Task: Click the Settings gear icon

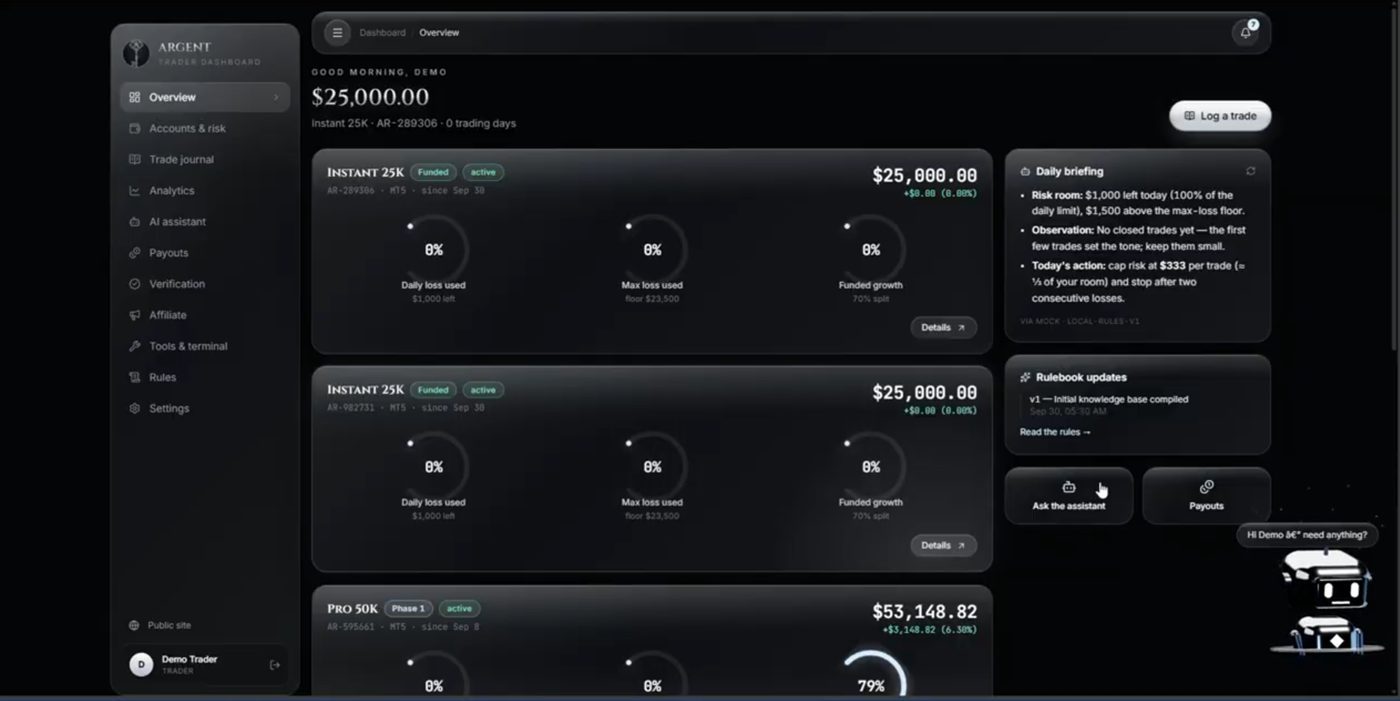Action: tap(135, 408)
